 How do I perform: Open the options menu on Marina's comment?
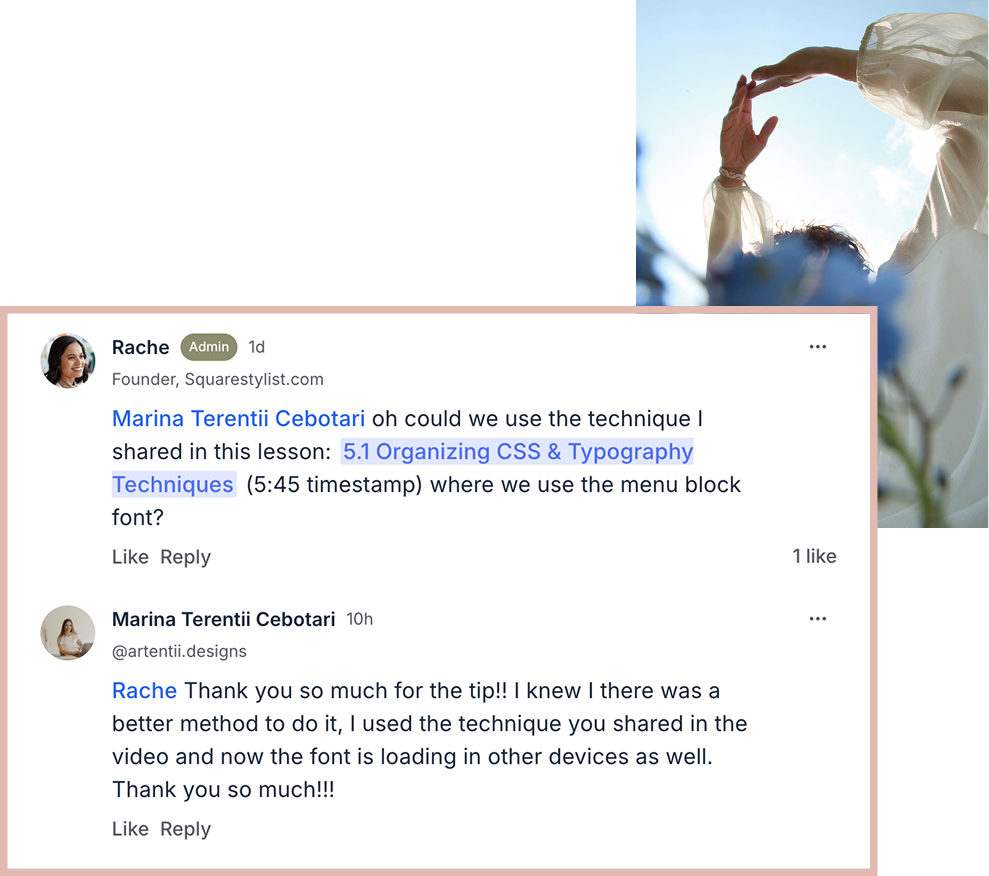[817, 619]
